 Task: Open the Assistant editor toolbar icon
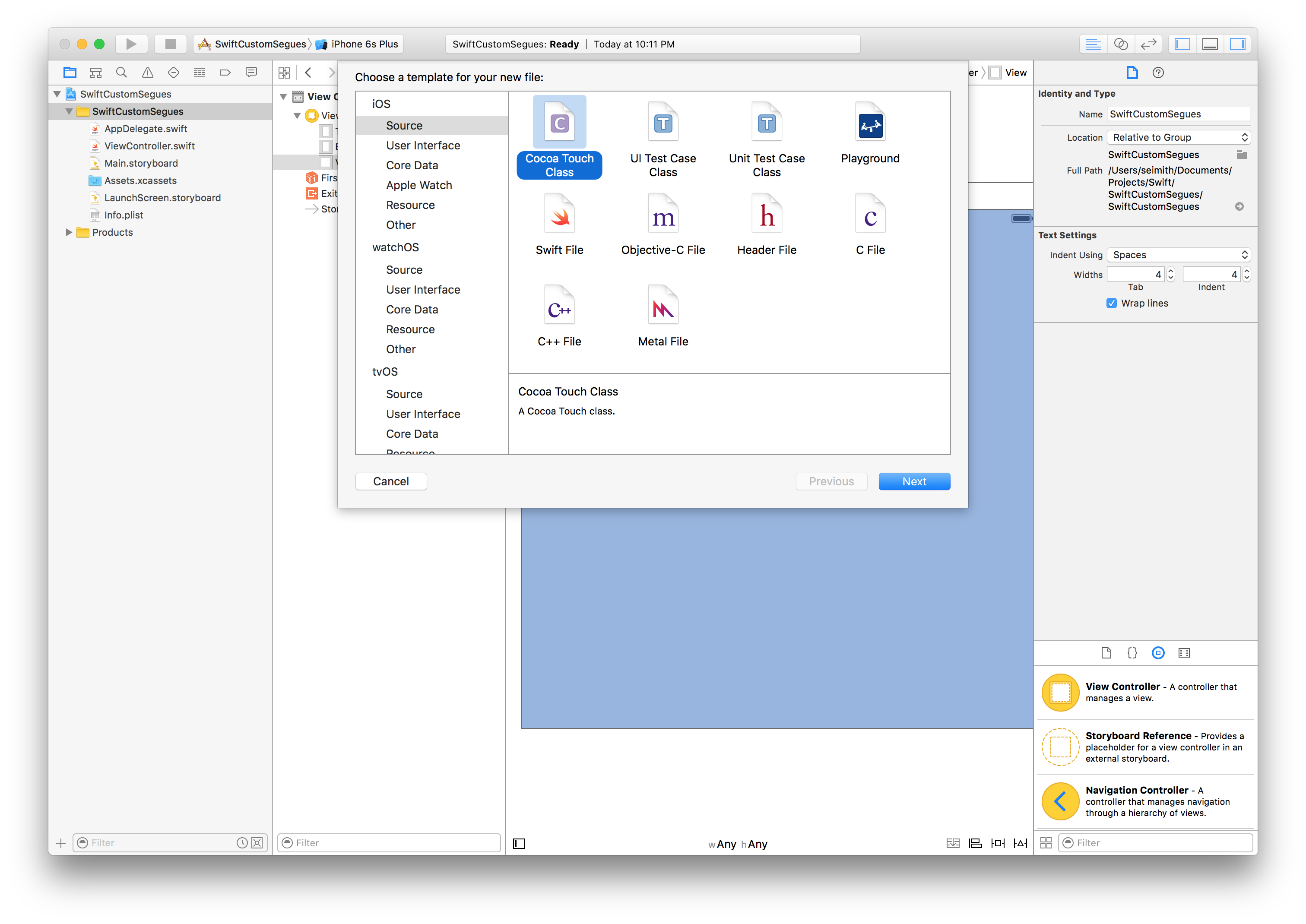pos(1120,44)
